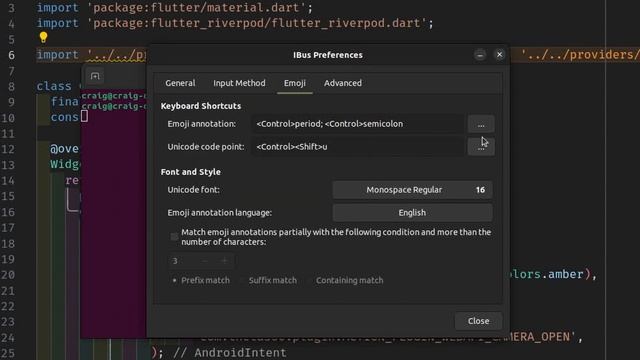Click the Close button in IBus Preferences
Screen dimensions: 640x360
tap(478, 321)
